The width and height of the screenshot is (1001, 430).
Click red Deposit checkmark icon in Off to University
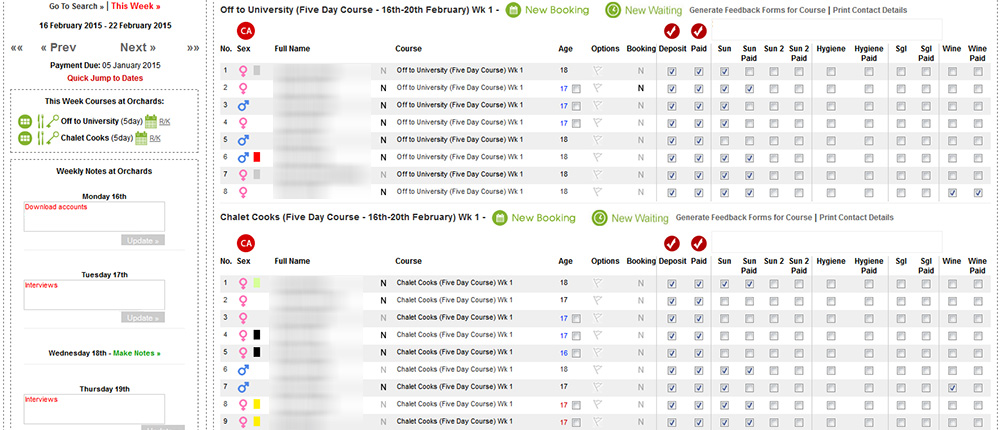[672, 31]
